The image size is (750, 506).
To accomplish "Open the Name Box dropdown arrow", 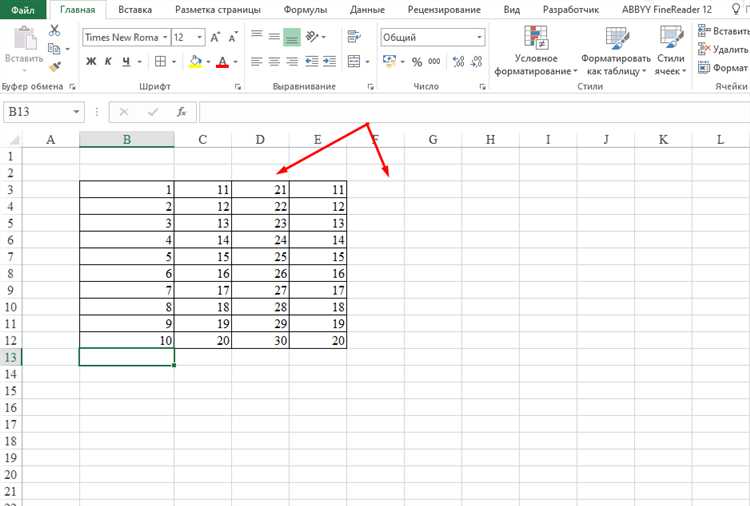I will point(76,112).
